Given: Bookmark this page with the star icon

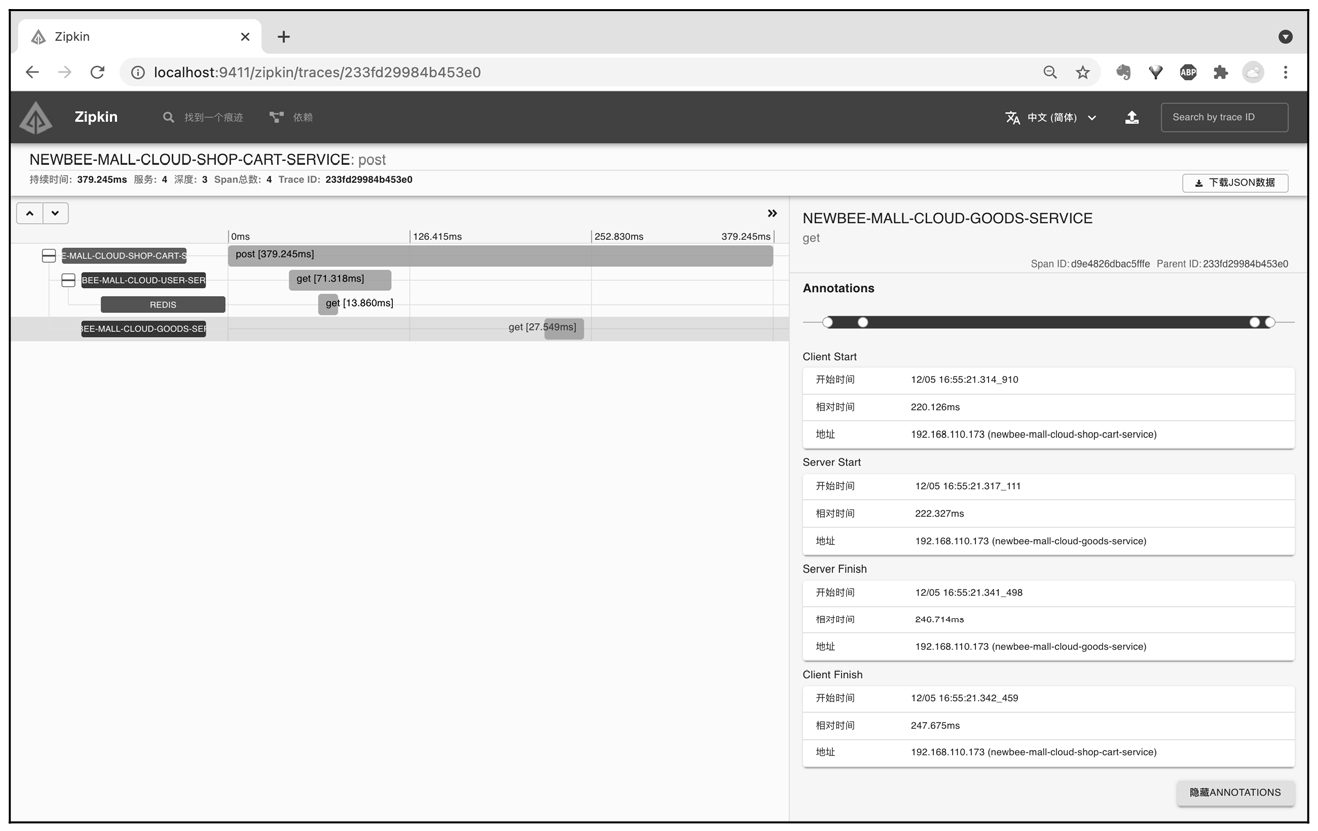Looking at the screenshot, I should (1082, 72).
